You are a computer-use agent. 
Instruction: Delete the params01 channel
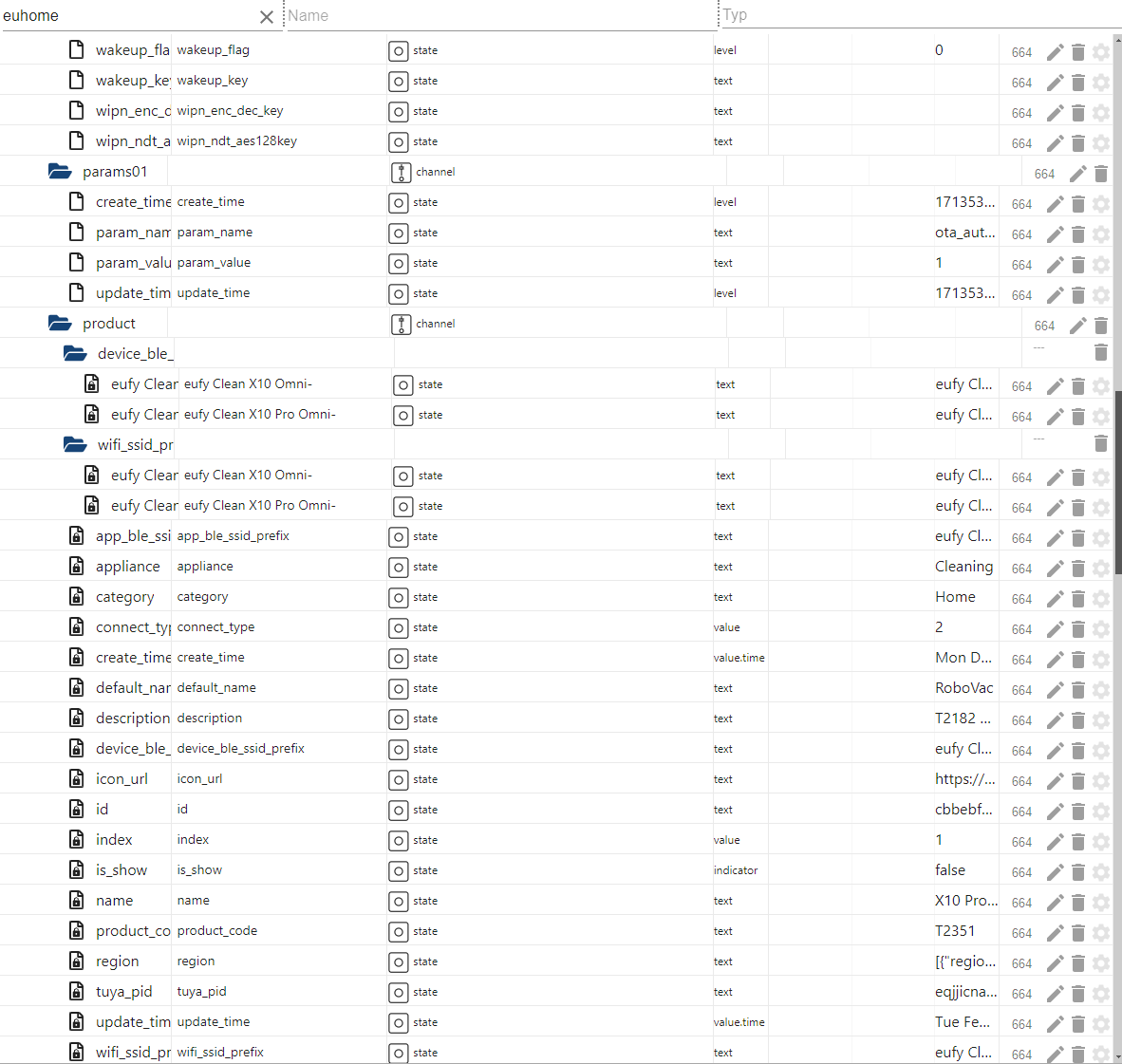[x=1101, y=174]
